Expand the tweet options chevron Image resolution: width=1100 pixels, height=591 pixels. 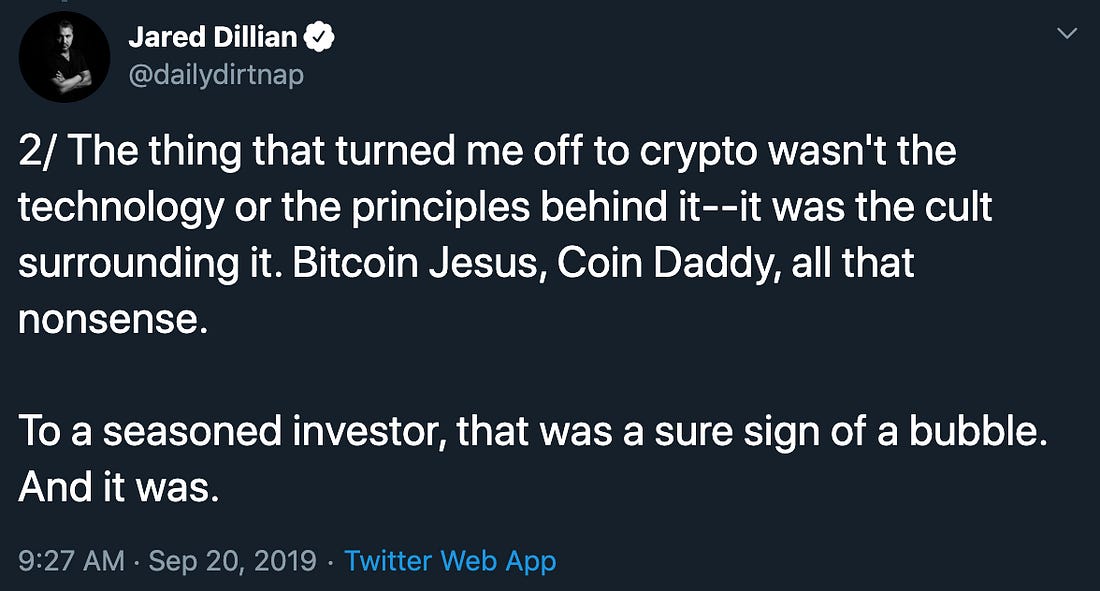[x=1066, y=33]
